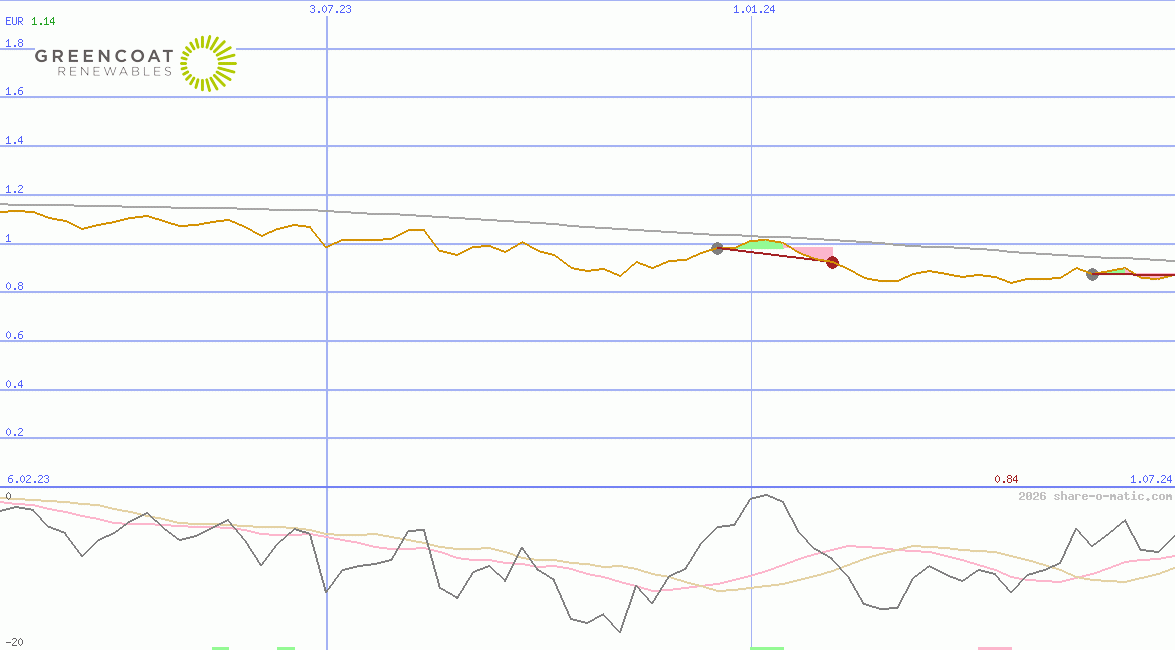Select the red marker dot below the trendline
Screen dimensions: 1175x650
point(832,263)
